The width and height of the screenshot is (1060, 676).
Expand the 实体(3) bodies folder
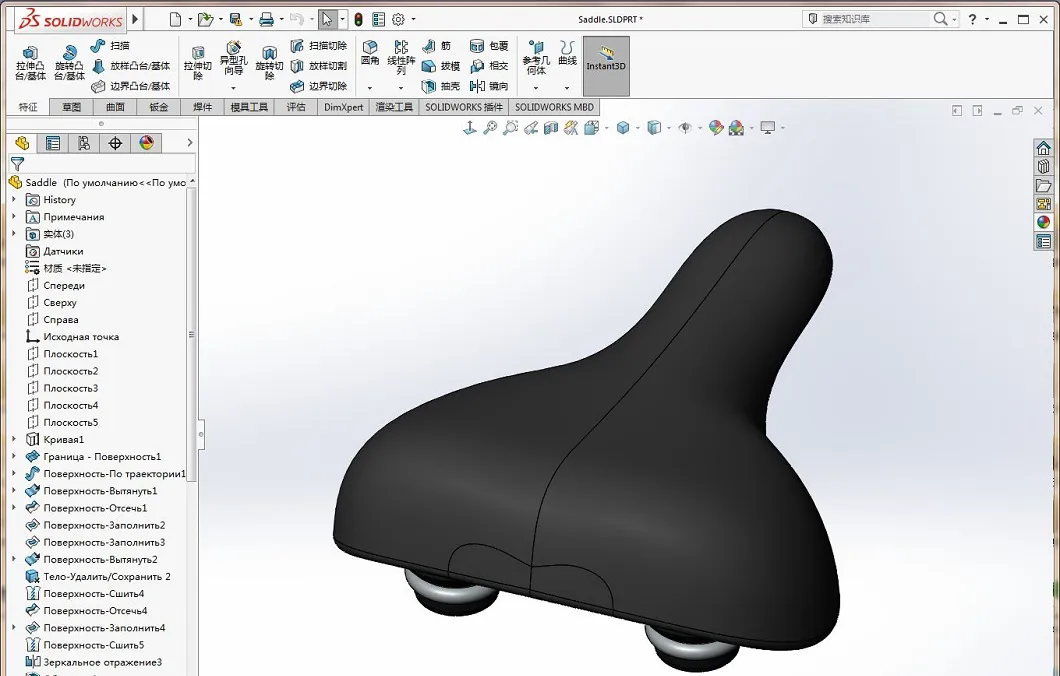(14, 234)
